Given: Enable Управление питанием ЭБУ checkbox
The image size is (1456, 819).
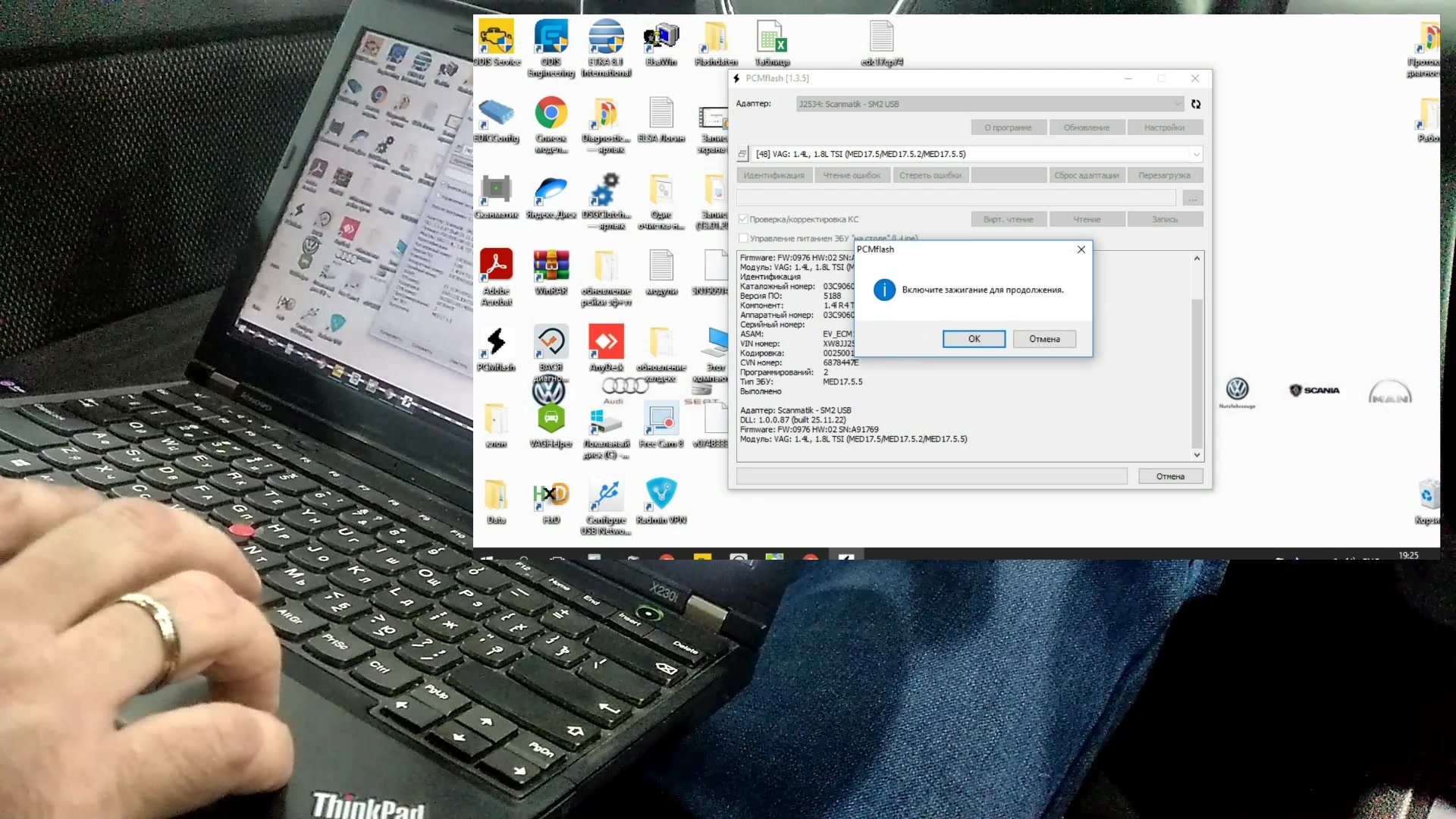Looking at the screenshot, I should [743, 238].
